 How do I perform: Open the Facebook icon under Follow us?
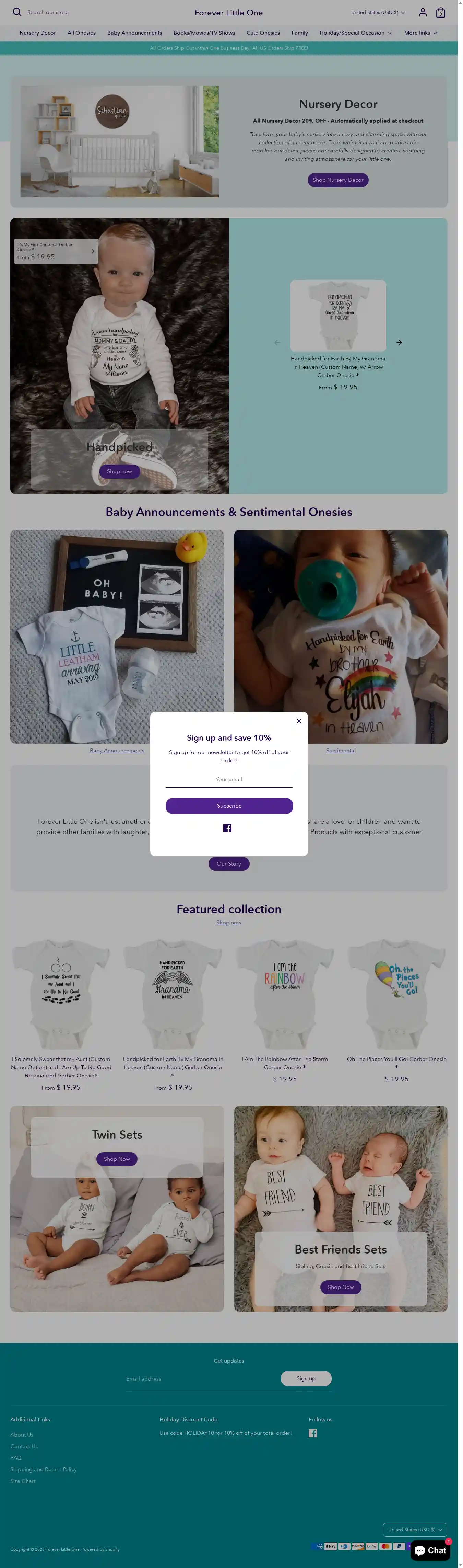click(313, 1433)
